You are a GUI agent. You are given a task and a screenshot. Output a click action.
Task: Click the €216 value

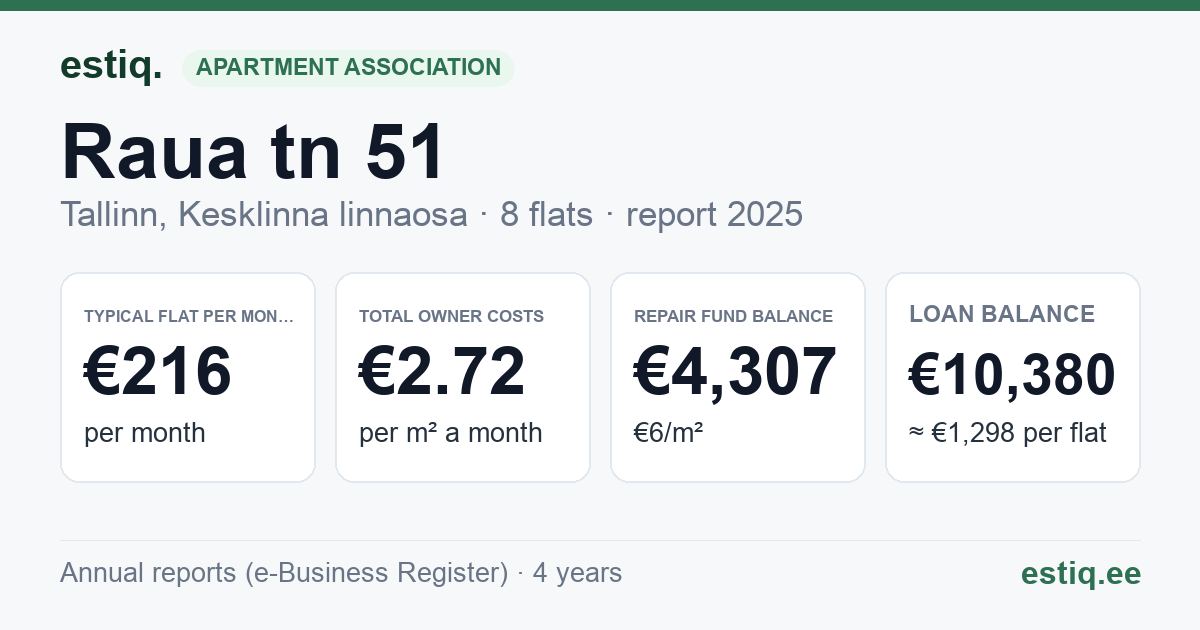coord(158,372)
